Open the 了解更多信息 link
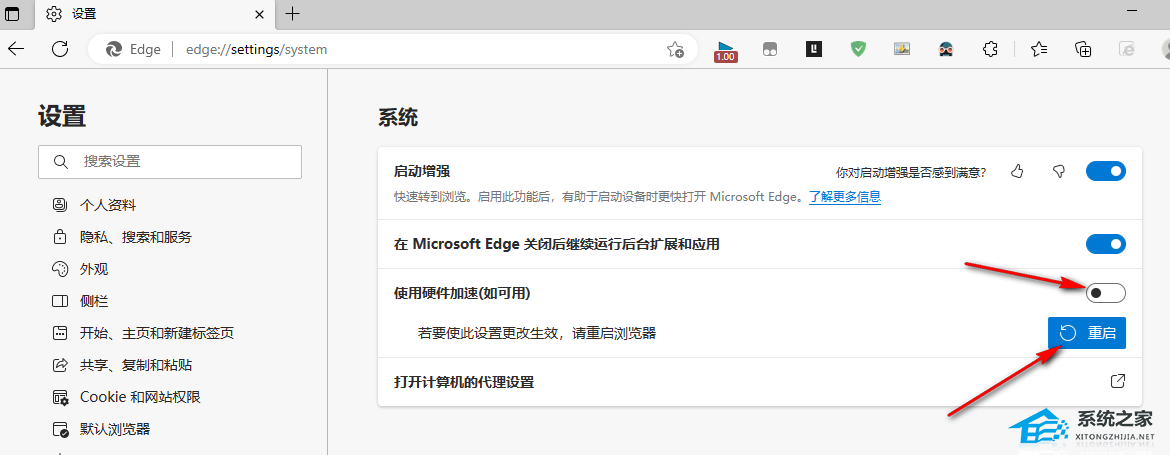Screen dimensions: 1170x455 [844, 197]
